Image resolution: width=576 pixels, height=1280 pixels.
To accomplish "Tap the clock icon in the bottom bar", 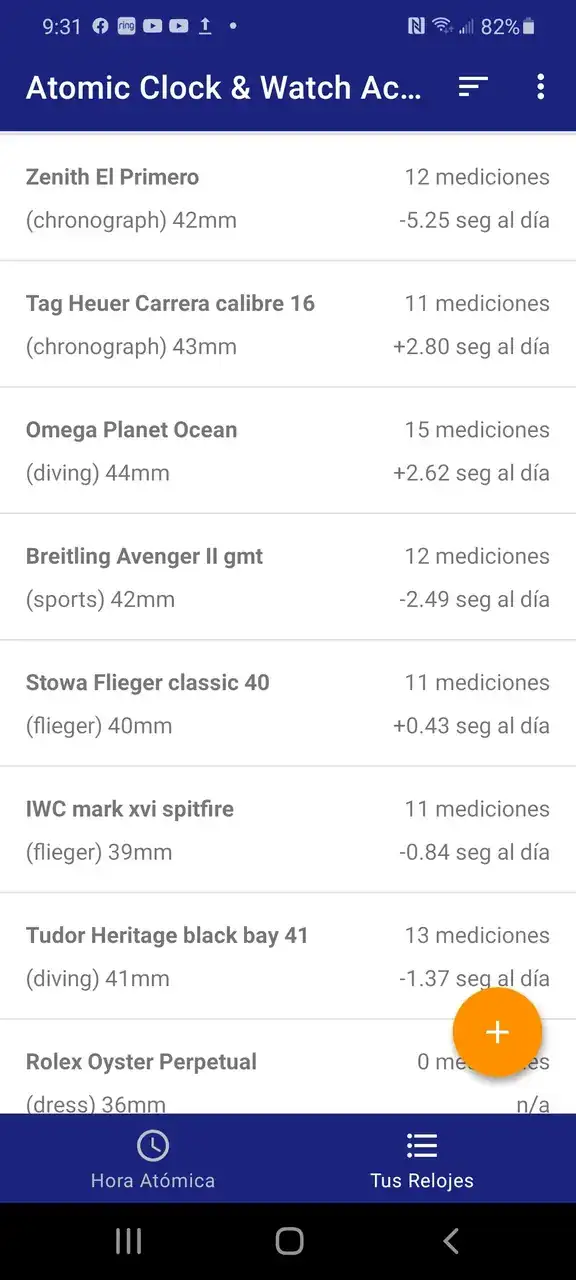I will (x=153, y=1145).
